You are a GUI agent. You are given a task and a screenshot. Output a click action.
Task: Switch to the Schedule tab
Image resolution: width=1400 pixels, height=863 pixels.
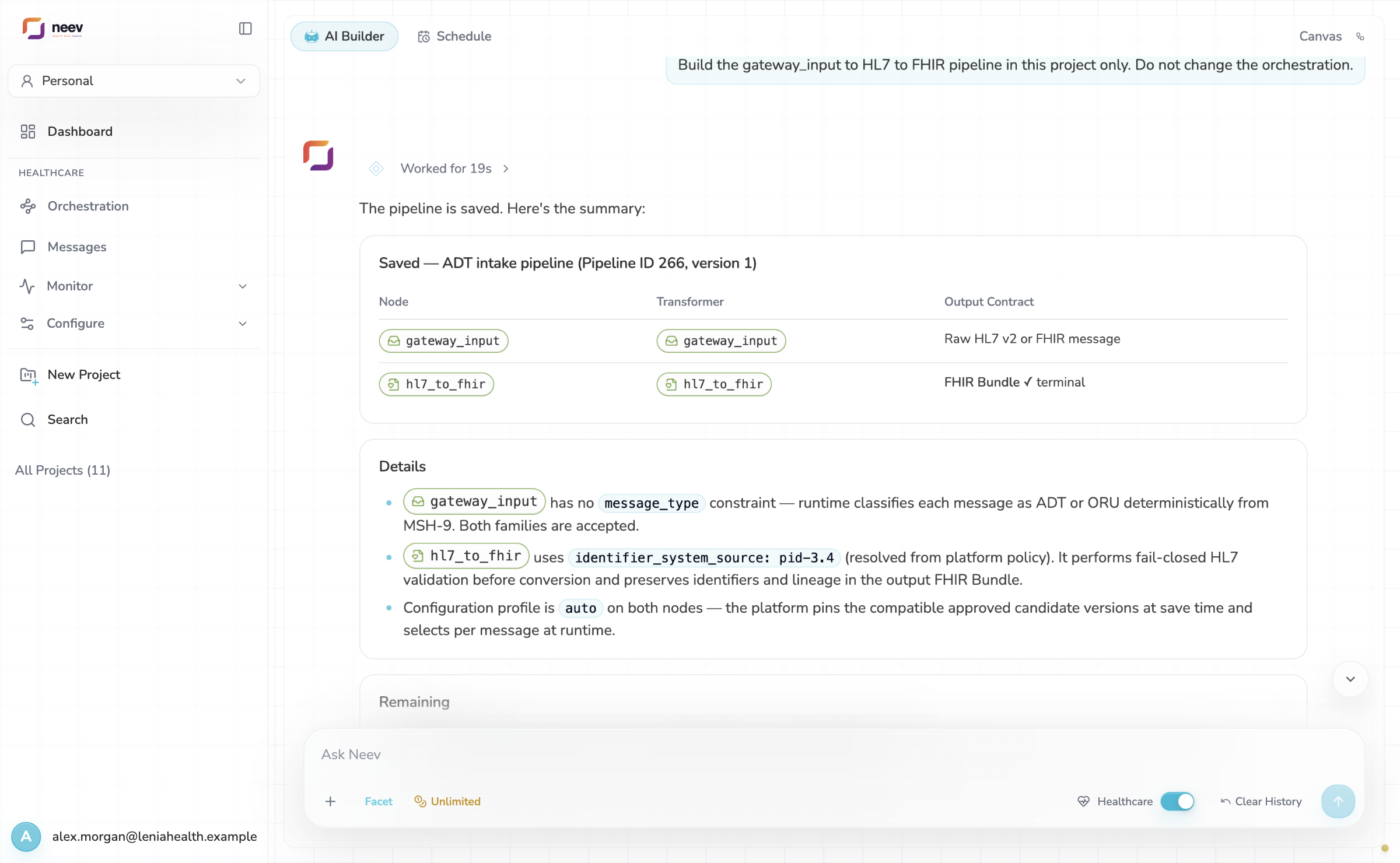pyautogui.click(x=454, y=36)
